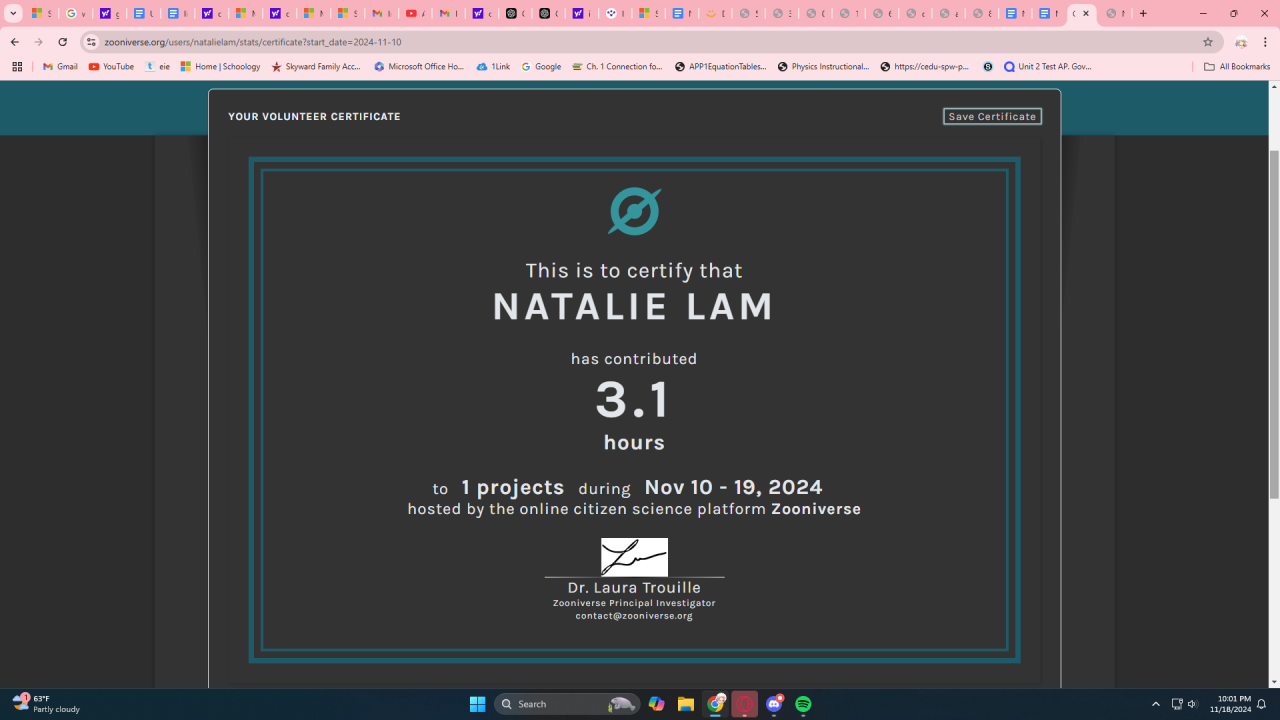
Task: Open the cedu-spw bookmark
Action: [925, 67]
